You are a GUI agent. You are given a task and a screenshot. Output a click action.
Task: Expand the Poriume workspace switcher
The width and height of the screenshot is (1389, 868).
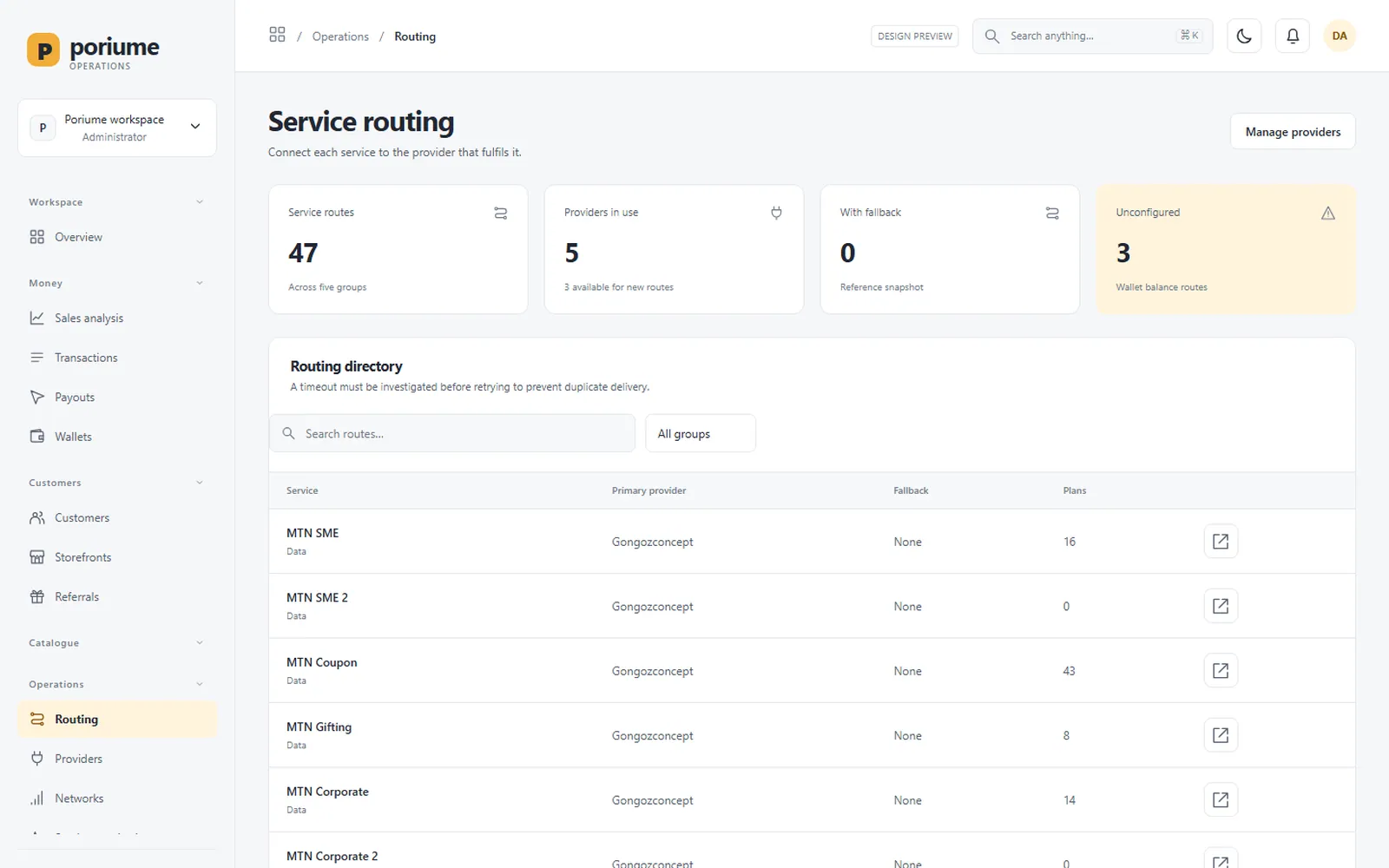(117, 128)
